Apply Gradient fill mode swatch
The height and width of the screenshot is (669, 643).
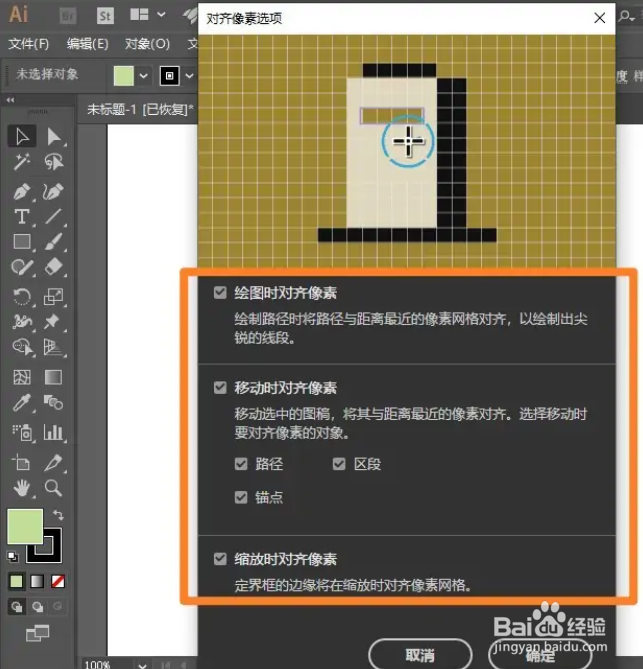pos(37,581)
